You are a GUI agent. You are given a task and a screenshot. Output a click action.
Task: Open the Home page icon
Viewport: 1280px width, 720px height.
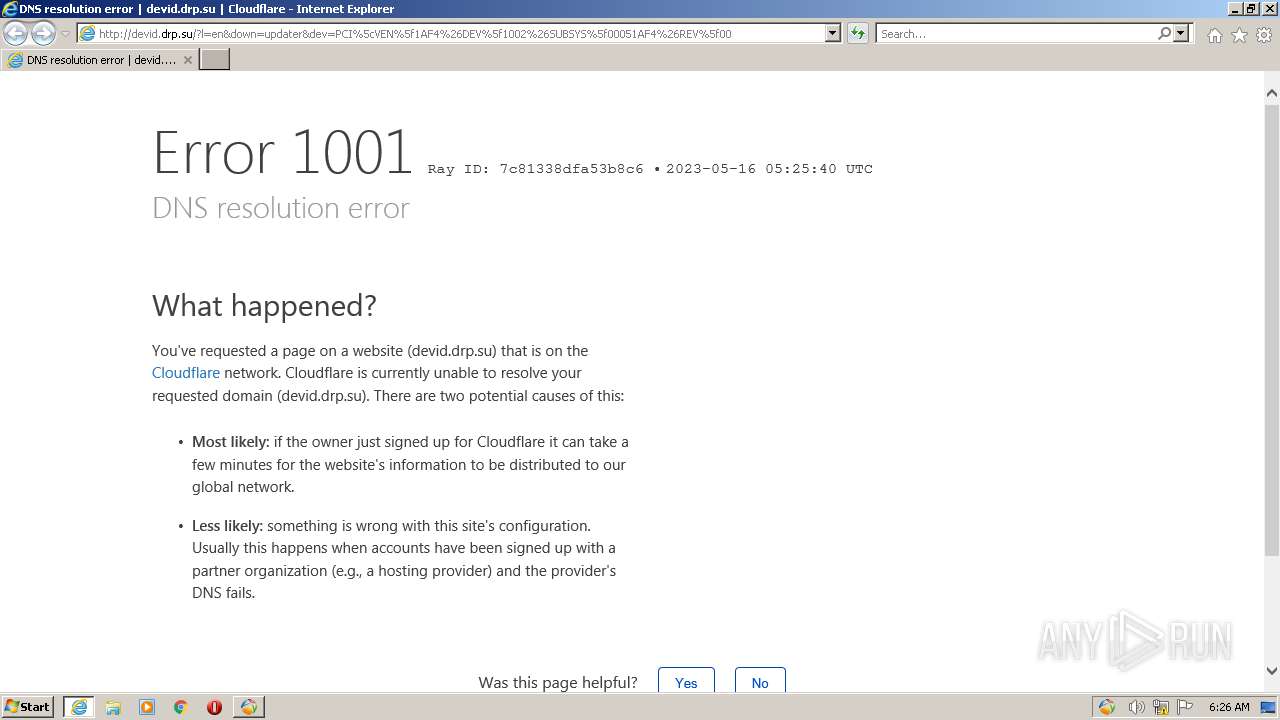pos(1214,35)
